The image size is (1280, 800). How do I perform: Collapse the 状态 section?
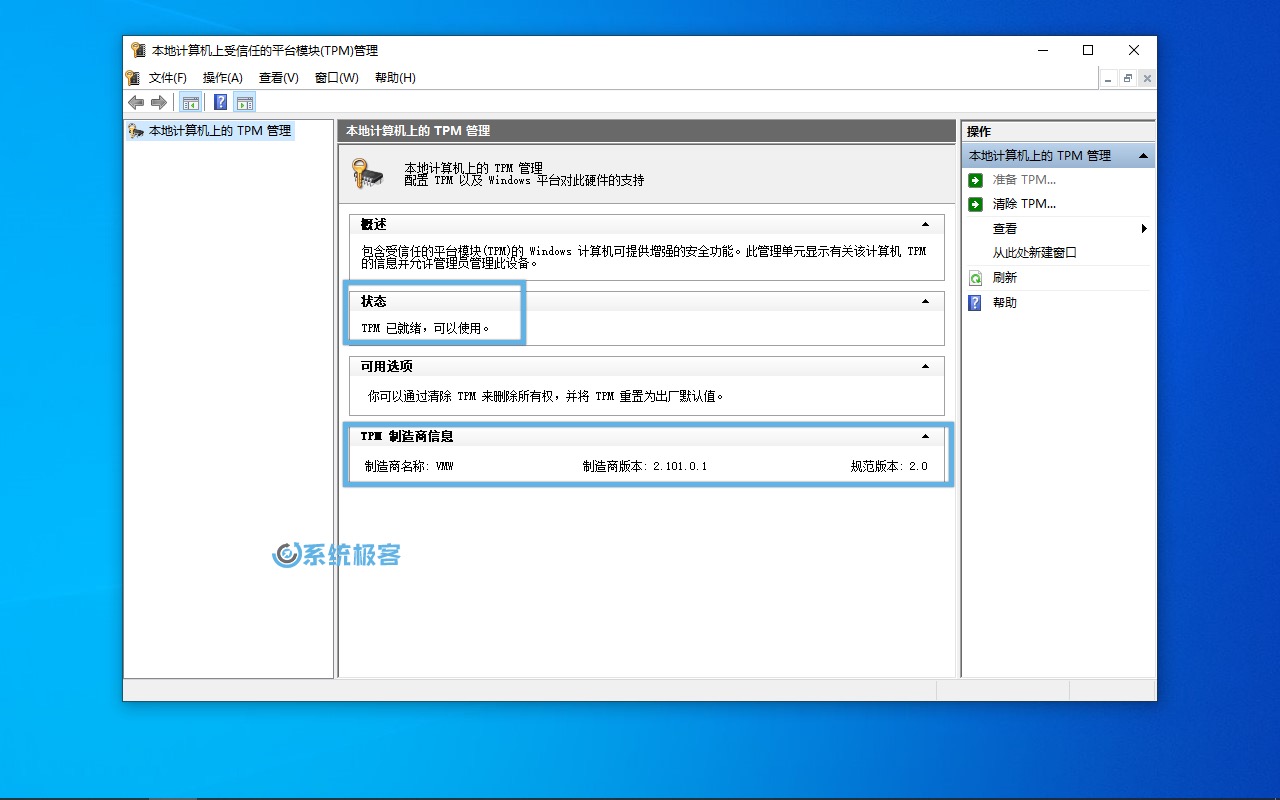coord(925,301)
